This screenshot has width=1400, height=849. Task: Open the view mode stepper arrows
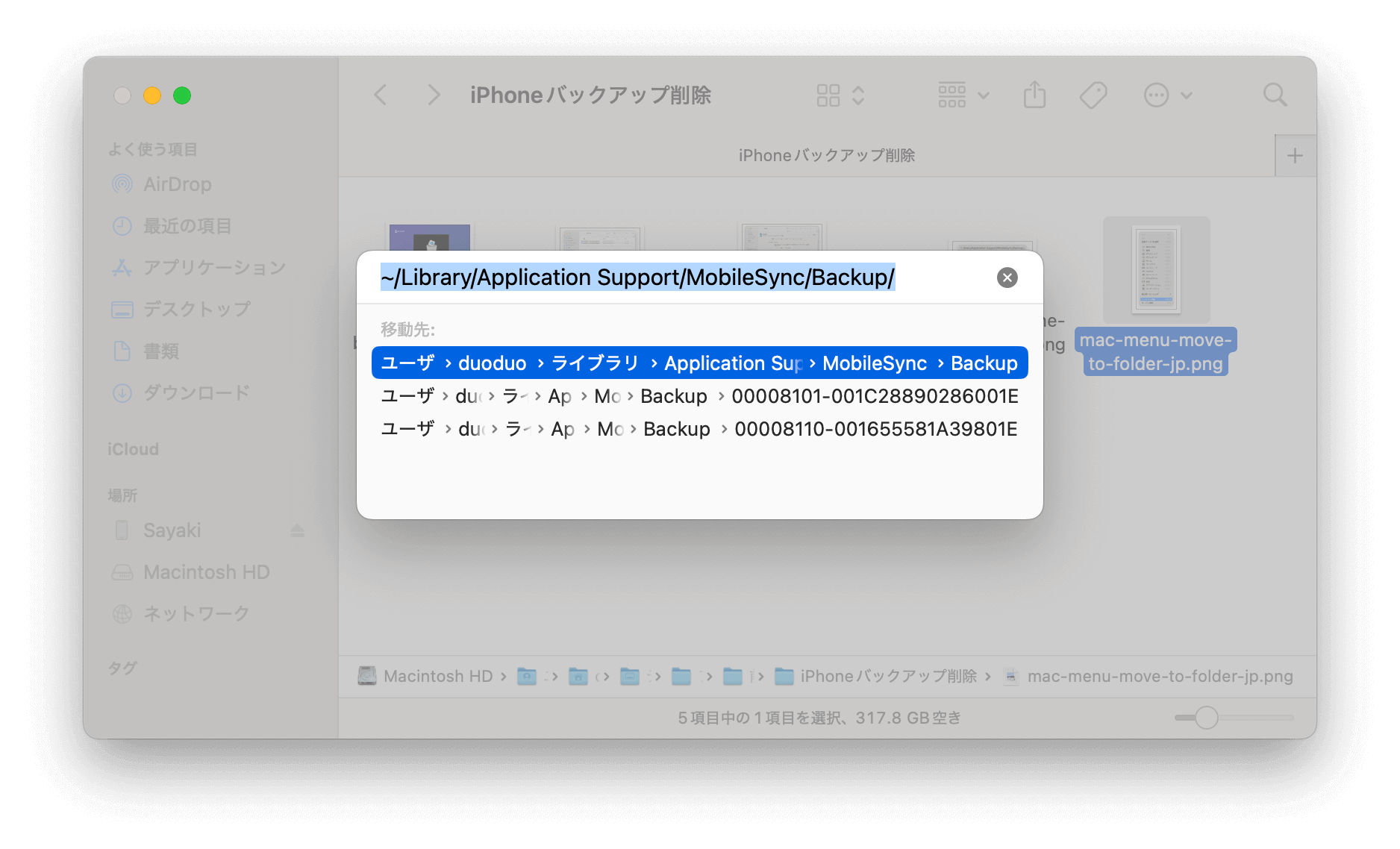[858, 95]
